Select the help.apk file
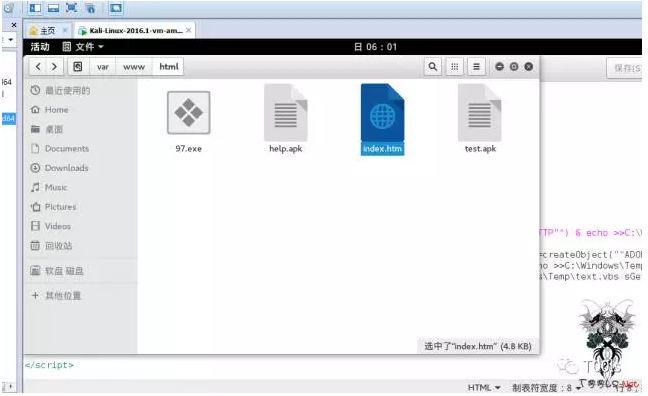Image resolution: width=648 pixels, height=396 pixels. point(286,119)
